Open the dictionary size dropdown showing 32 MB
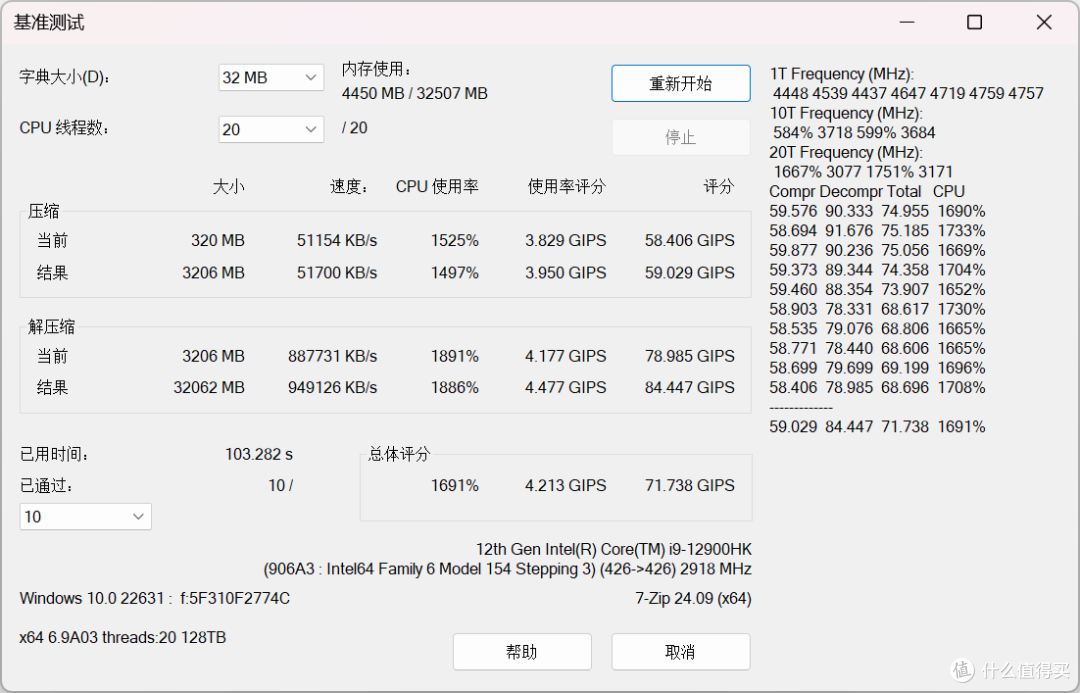 click(270, 78)
